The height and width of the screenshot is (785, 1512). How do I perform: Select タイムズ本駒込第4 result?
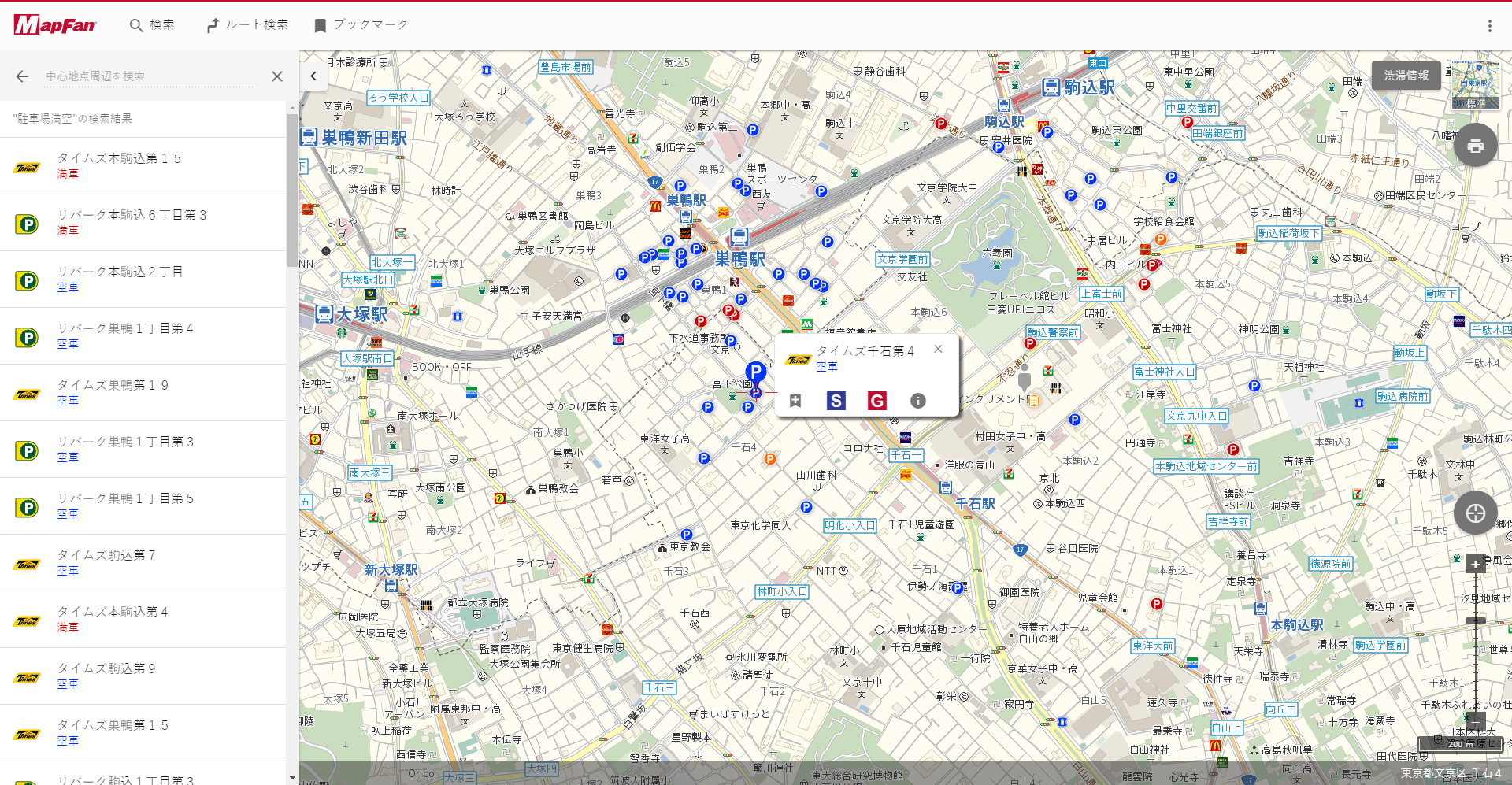(x=143, y=620)
